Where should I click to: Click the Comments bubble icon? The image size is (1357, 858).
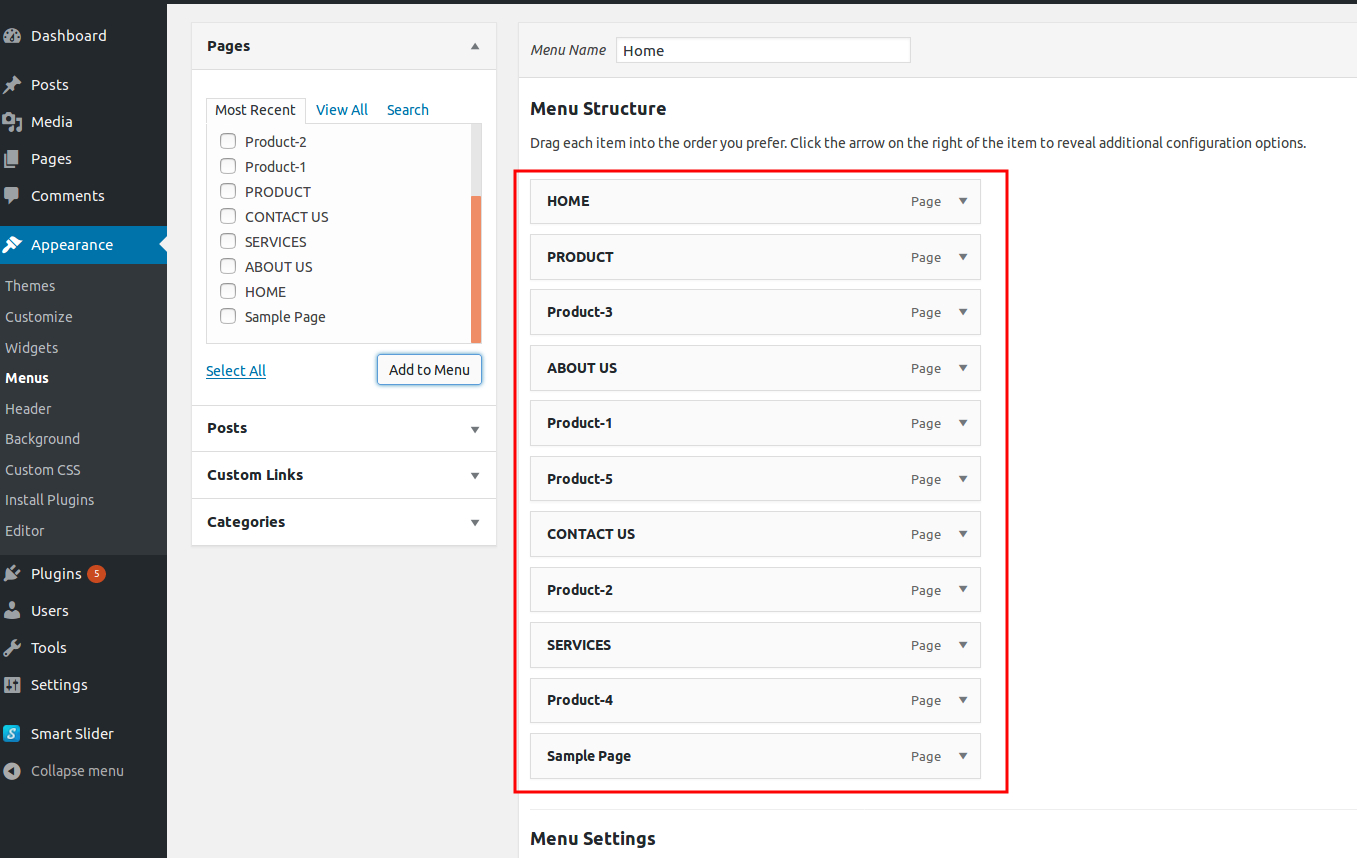point(14,195)
